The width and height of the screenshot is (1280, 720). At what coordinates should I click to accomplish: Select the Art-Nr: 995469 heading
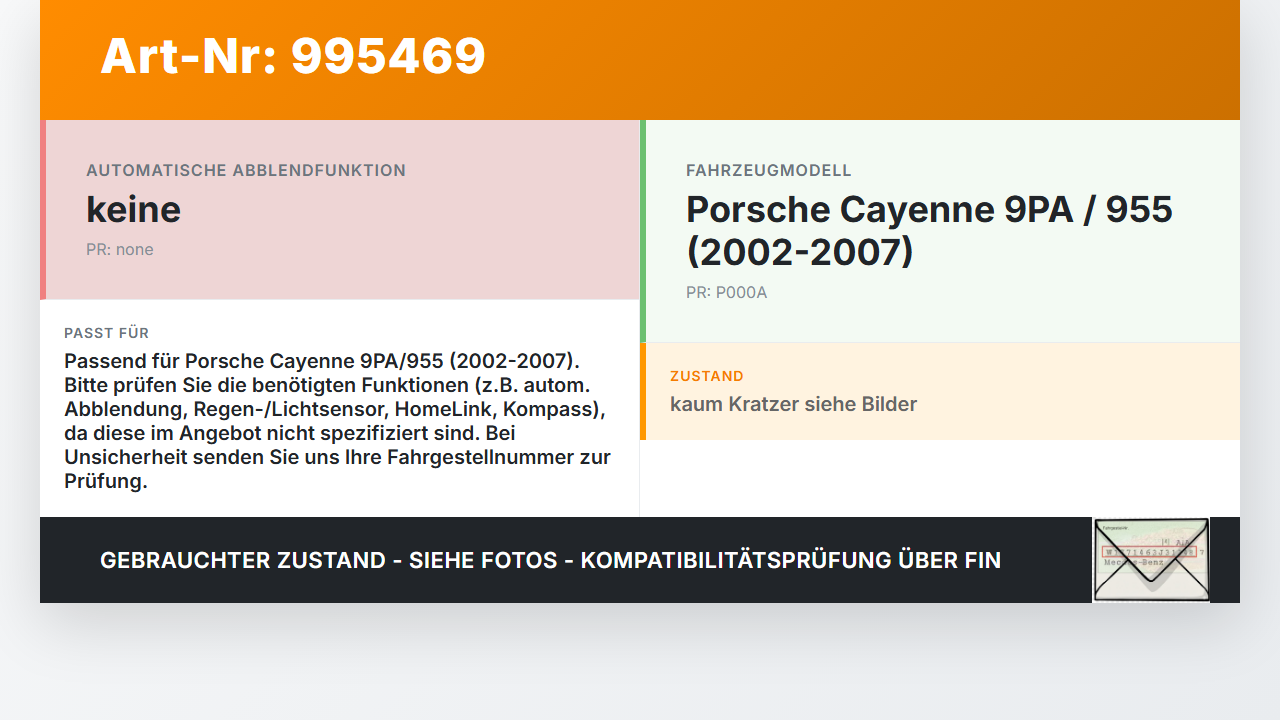click(293, 56)
